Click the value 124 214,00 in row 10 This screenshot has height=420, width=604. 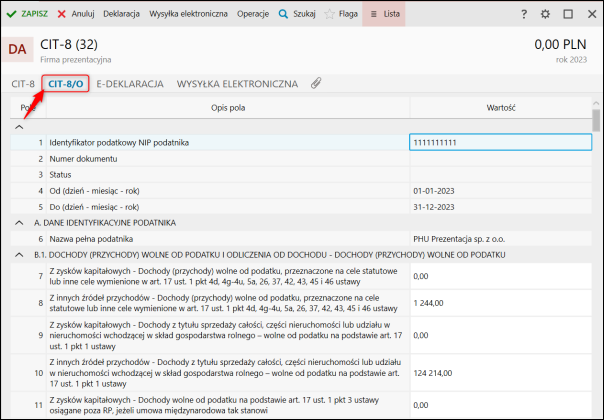coord(433,373)
